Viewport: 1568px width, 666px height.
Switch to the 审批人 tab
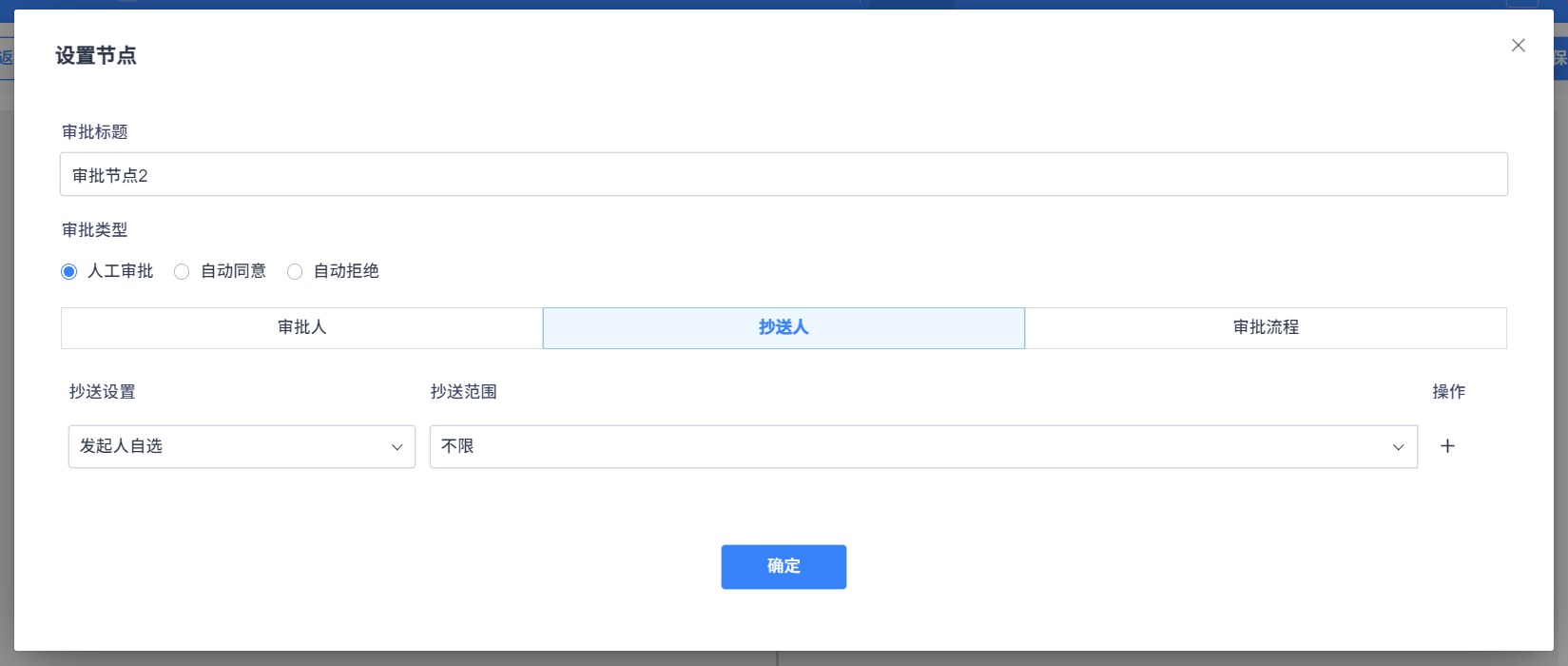point(301,327)
